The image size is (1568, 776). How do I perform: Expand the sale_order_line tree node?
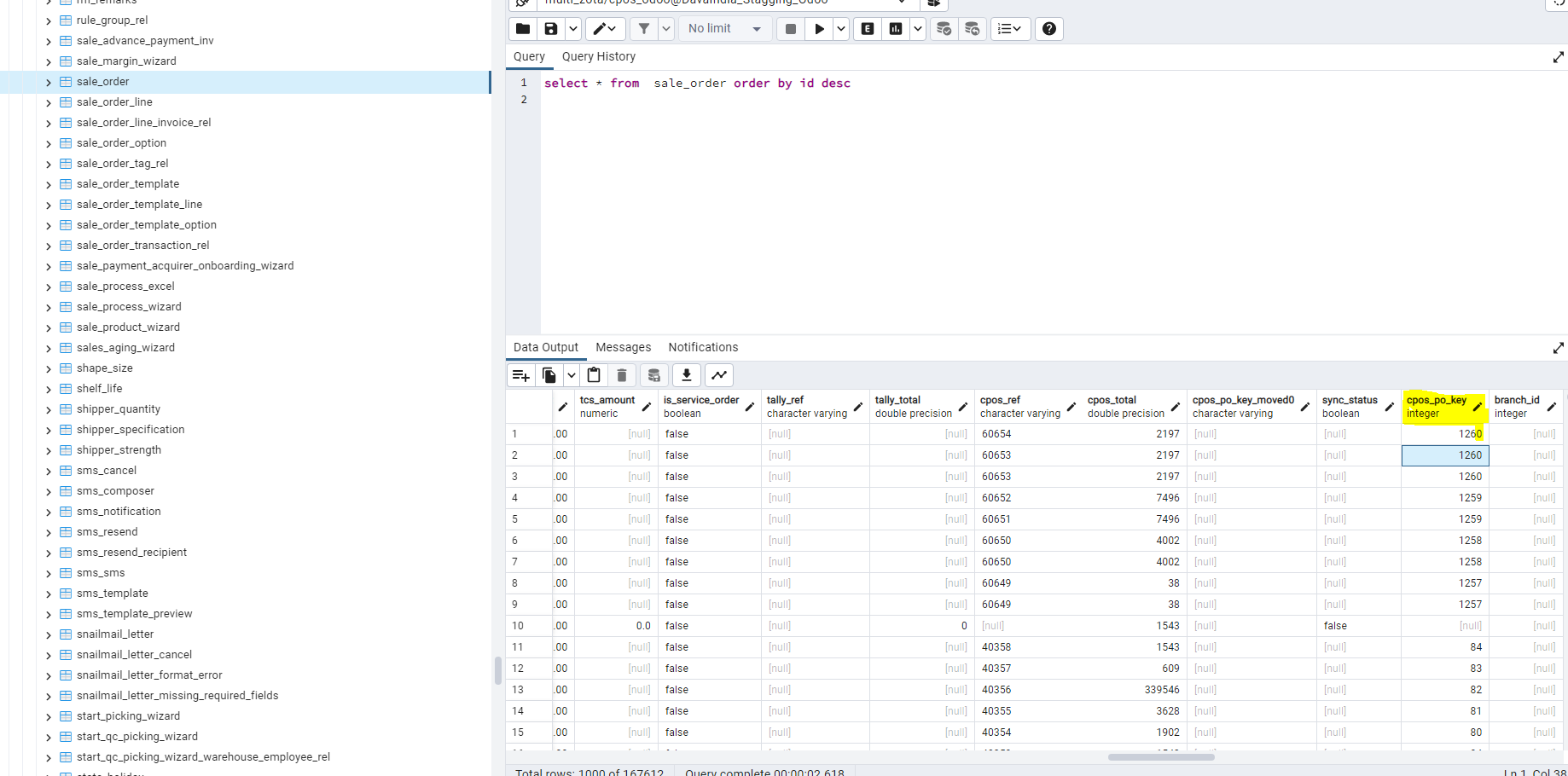(x=49, y=102)
